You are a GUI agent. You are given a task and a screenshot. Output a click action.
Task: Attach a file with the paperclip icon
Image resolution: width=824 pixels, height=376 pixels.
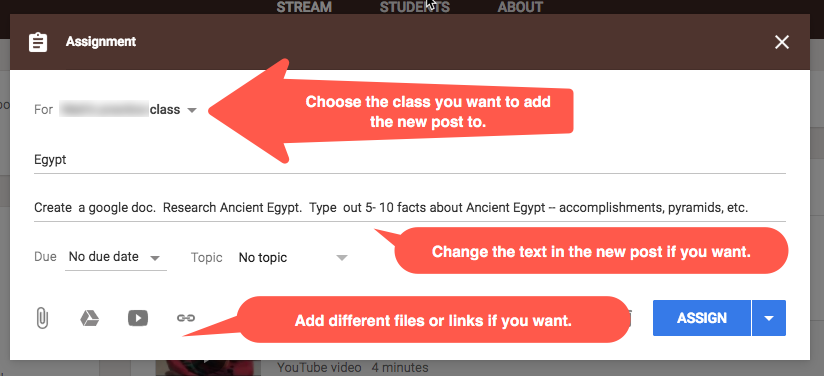click(42, 318)
